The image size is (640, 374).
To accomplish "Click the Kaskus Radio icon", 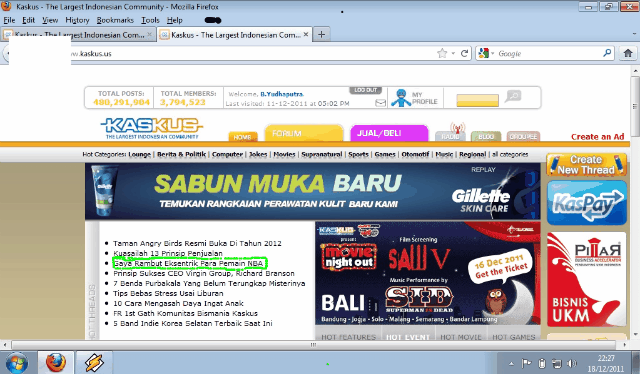I will pyautogui.click(x=450, y=133).
